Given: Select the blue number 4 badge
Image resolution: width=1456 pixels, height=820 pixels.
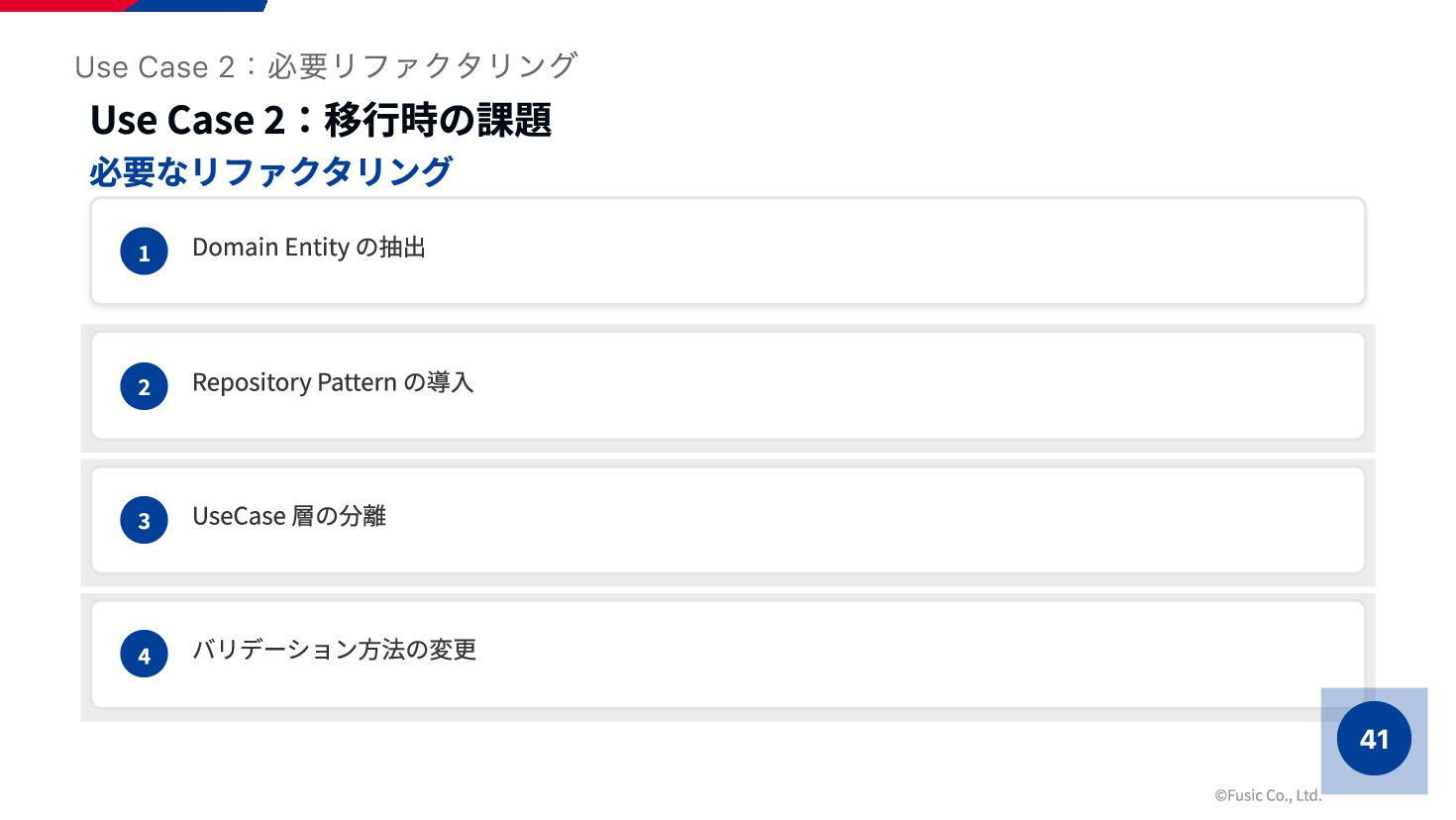Looking at the screenshot, I should click(x=144, y=655).
